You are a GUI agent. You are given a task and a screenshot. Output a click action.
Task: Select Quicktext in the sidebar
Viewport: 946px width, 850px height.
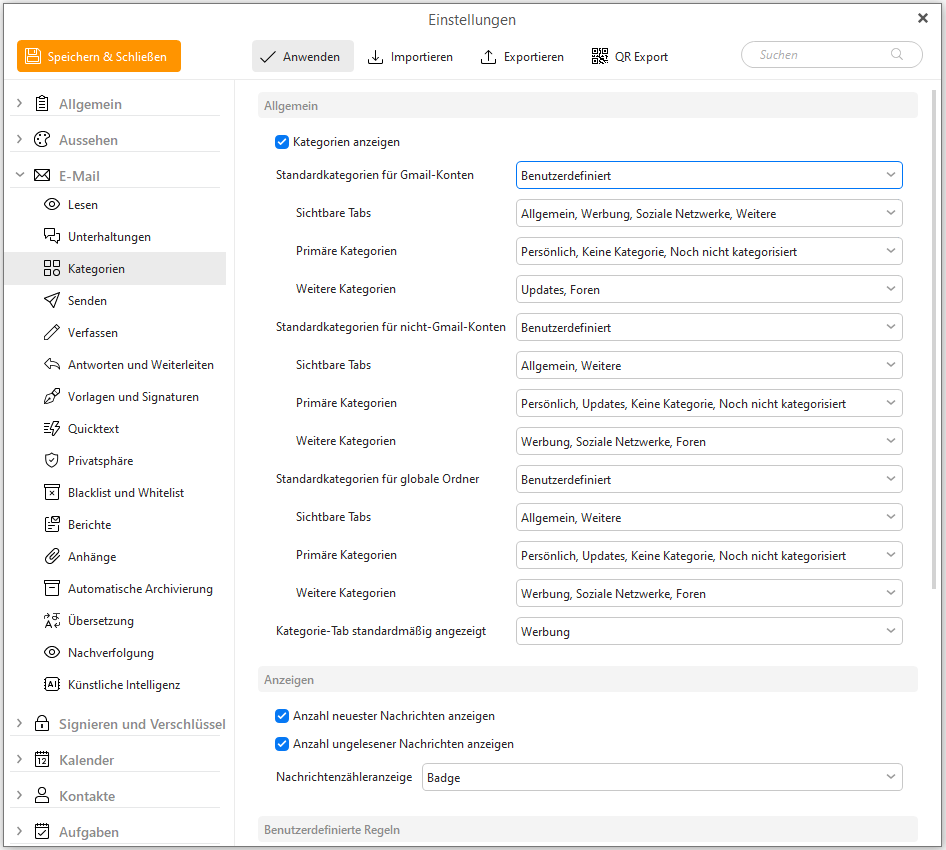point(115,428)
